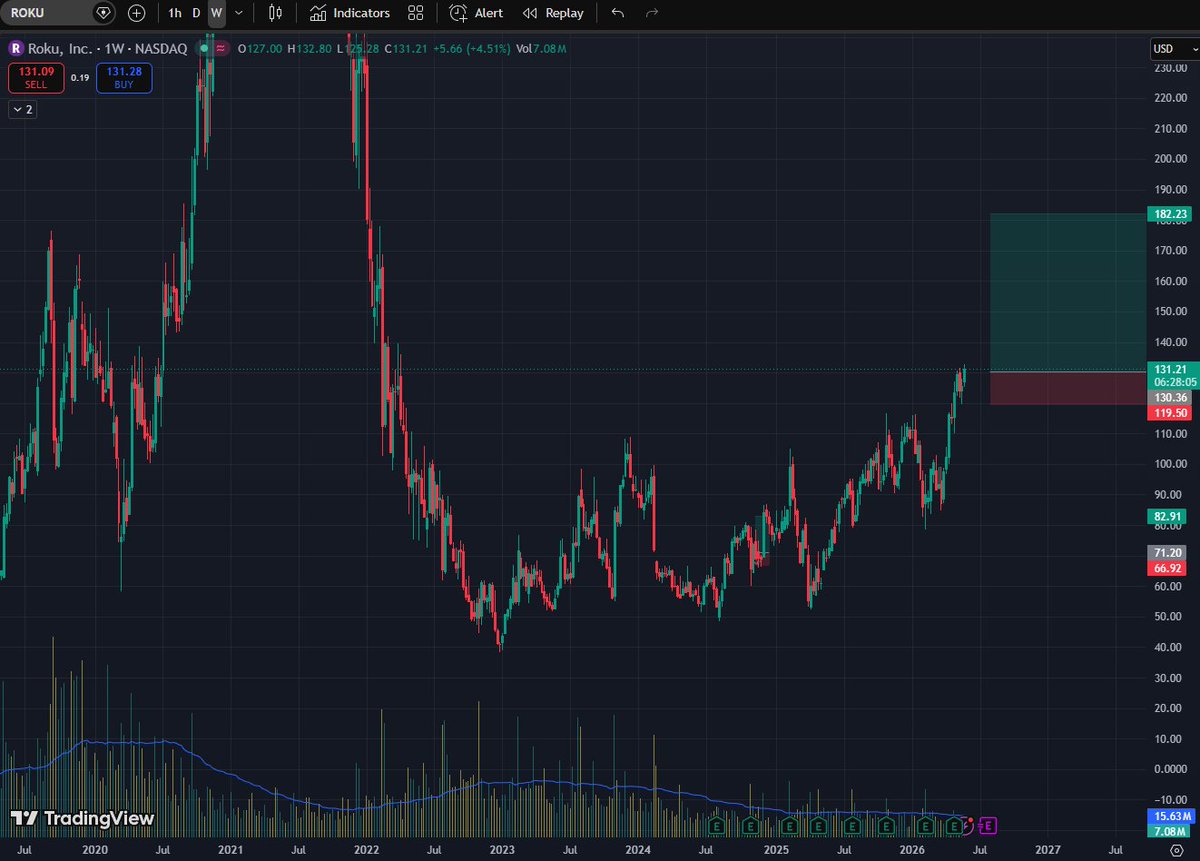
Task: Click the 0.19 spread value
Action: tap(80, 78)
